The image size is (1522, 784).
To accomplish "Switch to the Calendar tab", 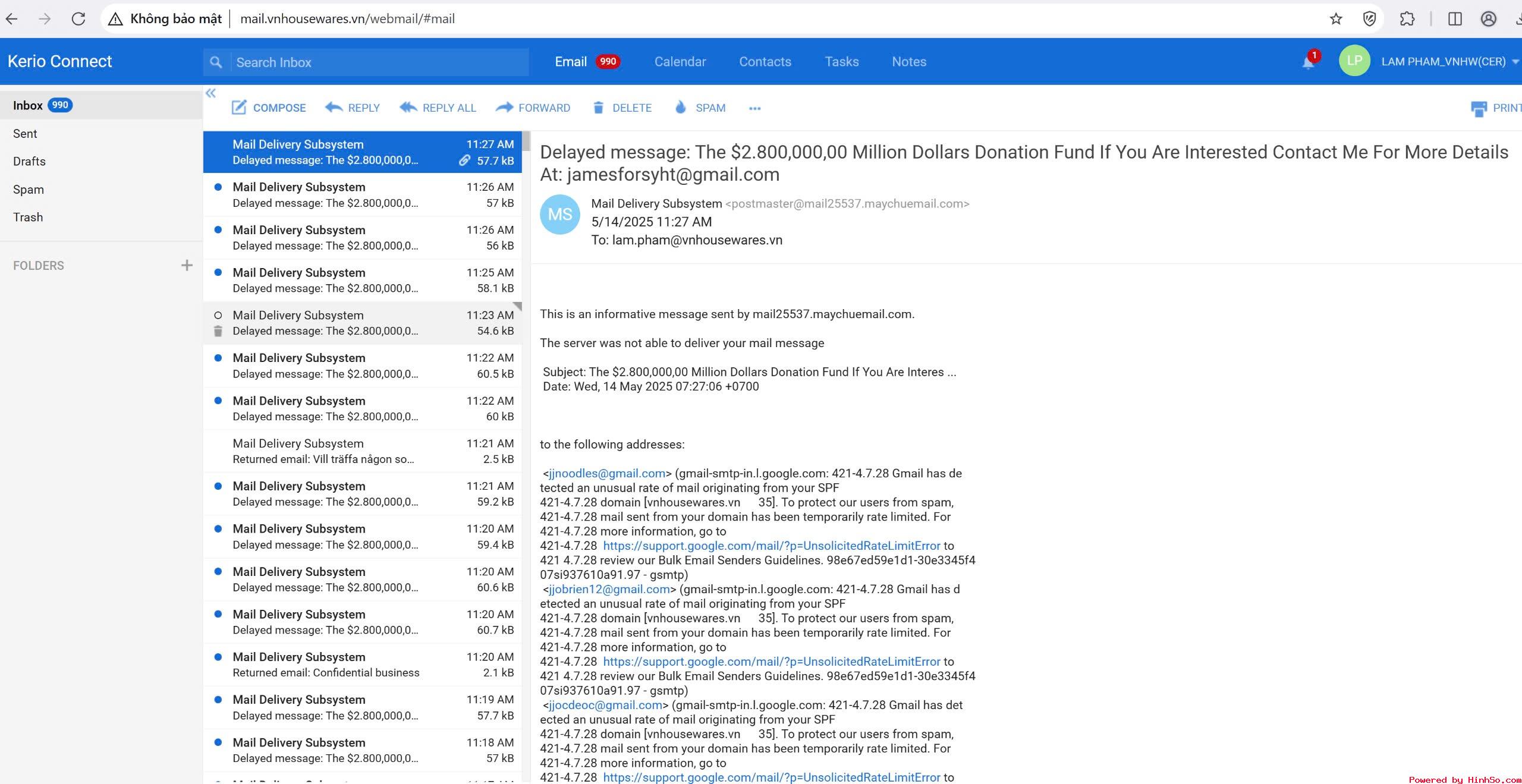I will (680, 62).
